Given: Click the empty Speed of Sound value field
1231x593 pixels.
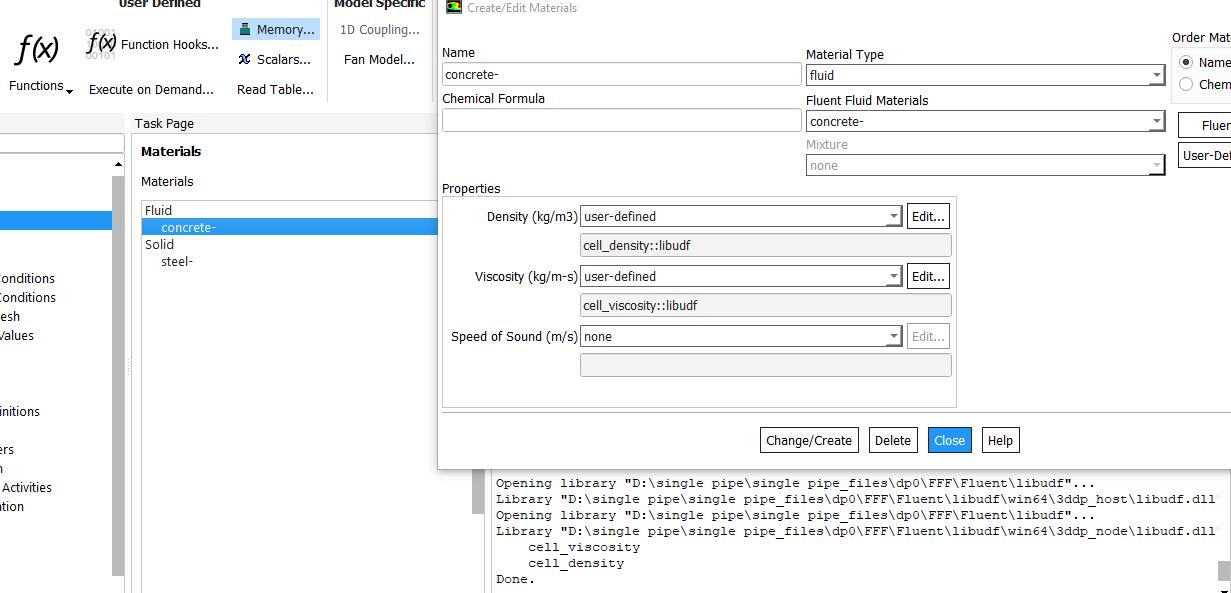Looking at the screenshot, I should tap(766, 365).
